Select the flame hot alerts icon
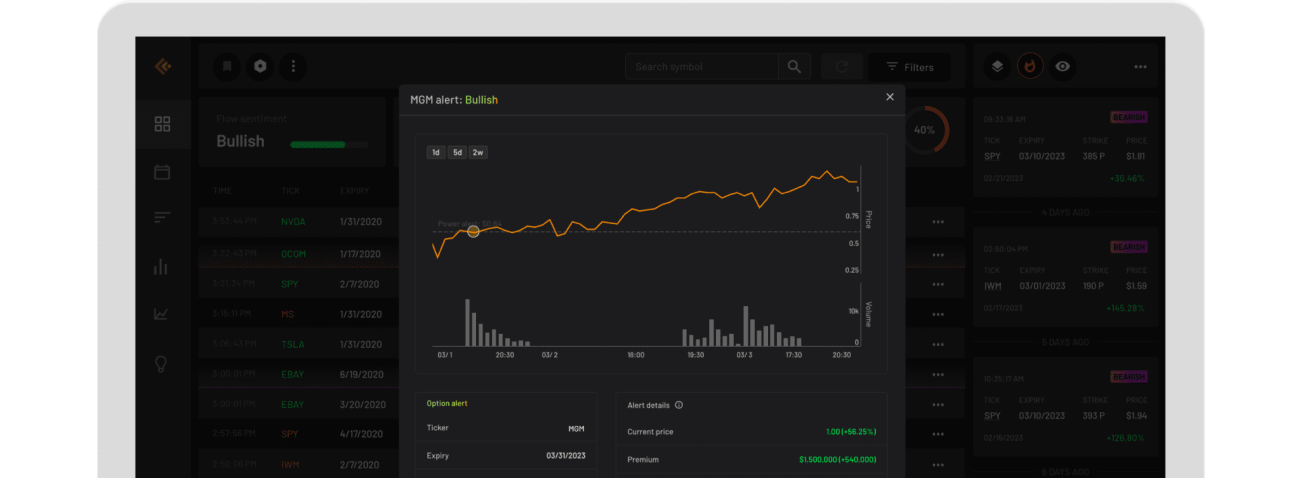The image size is (1300, 478). tap(1030, 66)
